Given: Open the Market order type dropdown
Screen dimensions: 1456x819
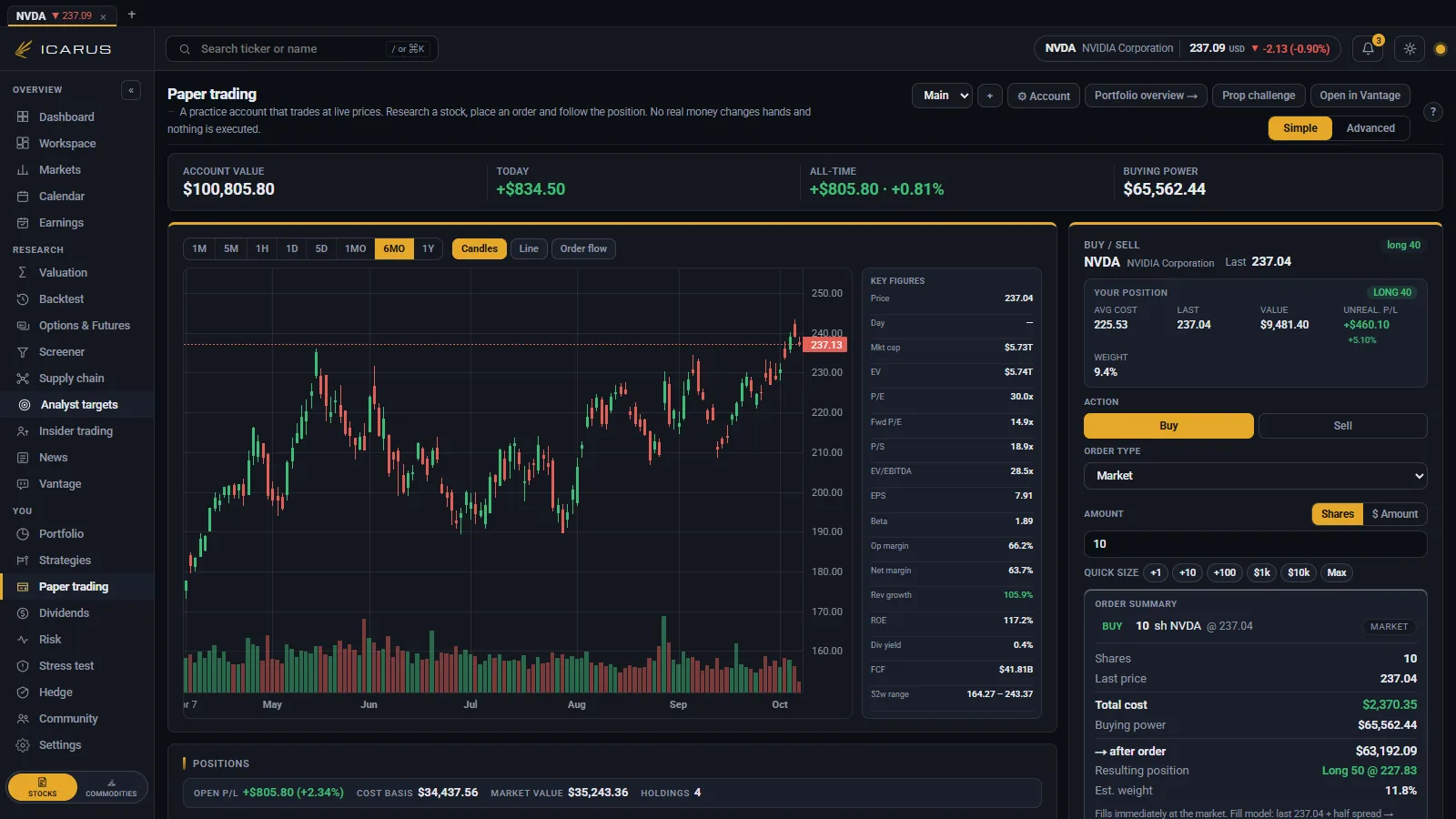Looking at the screenshot, I should 1255,476.
